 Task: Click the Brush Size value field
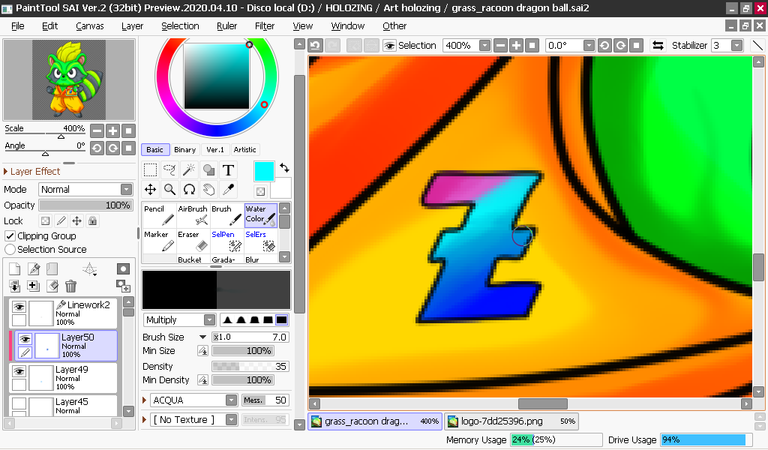pos(250,337)
